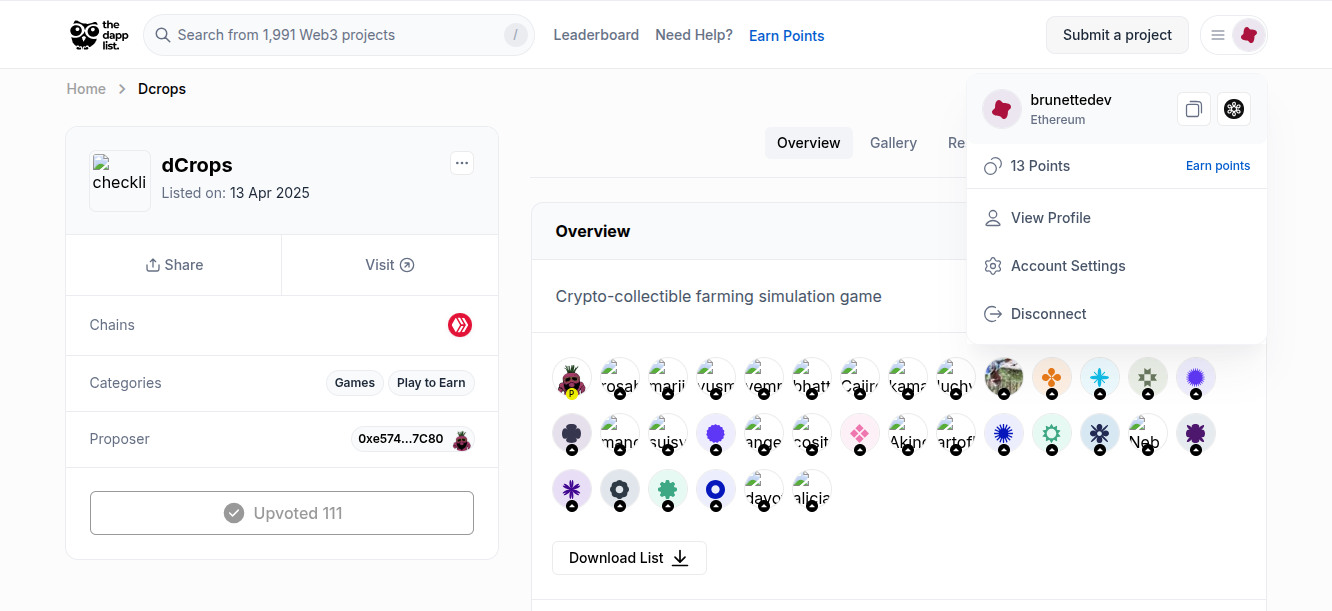
Task: Click the slash shortcut badge in search
Action: click(515, 35)
